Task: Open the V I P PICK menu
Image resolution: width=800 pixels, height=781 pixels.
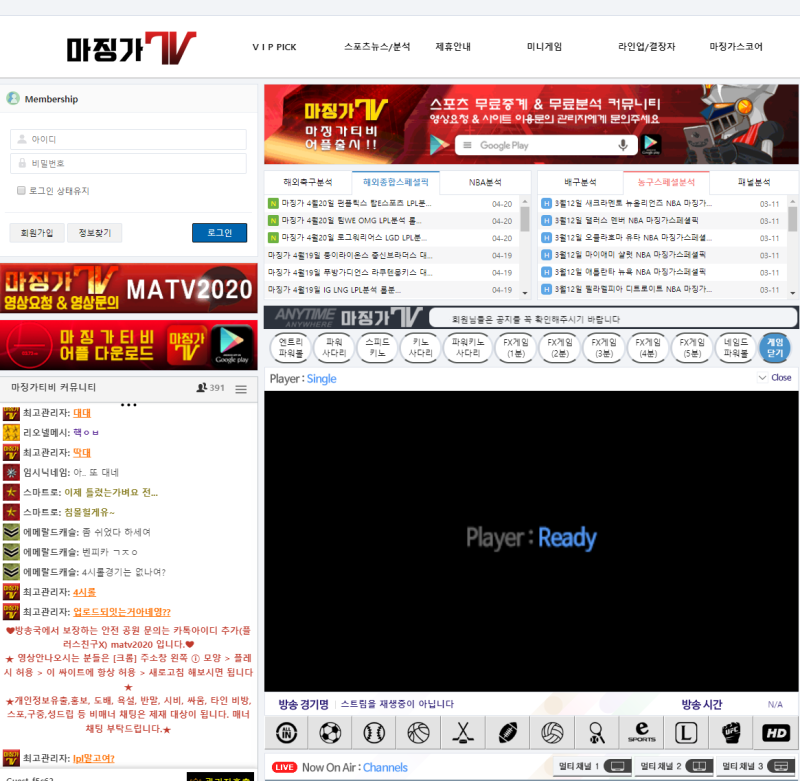Action: click(x=274, y=47)
